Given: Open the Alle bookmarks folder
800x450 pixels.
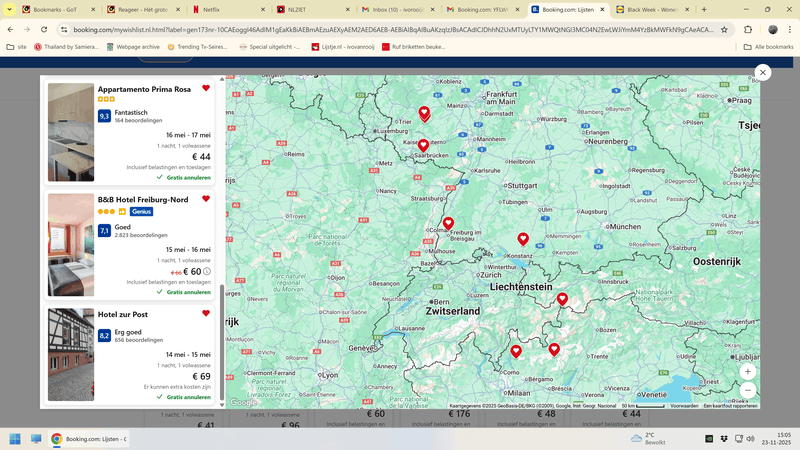Looking at the screenshot, I should point(768,47).
